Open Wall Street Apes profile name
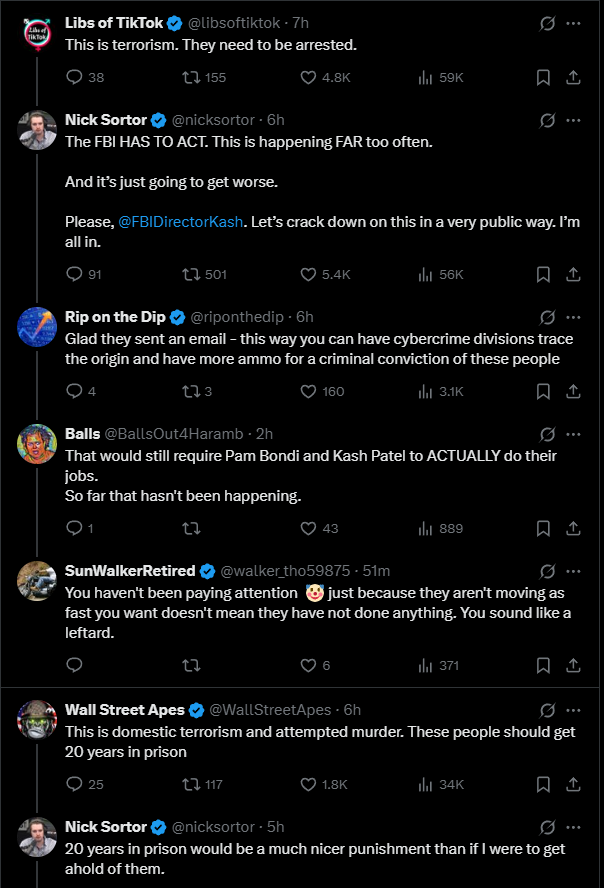Image resolution: width=604 pixels, height=888 pixels. (125, 710)
